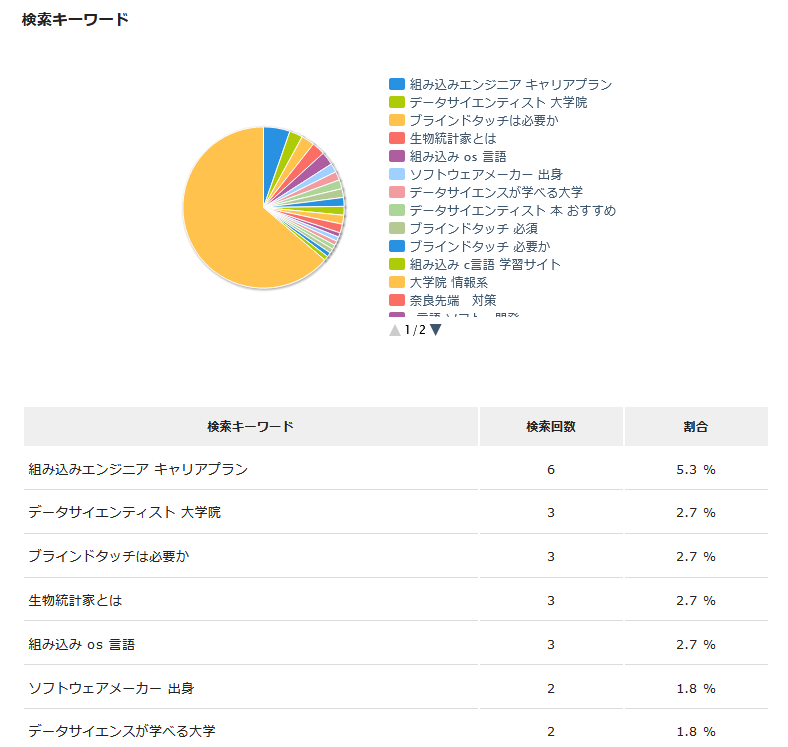Click red swatch for 生物統計家とは
The height and width of the screenshot is (747, 788).
click(x=397, y=138)
